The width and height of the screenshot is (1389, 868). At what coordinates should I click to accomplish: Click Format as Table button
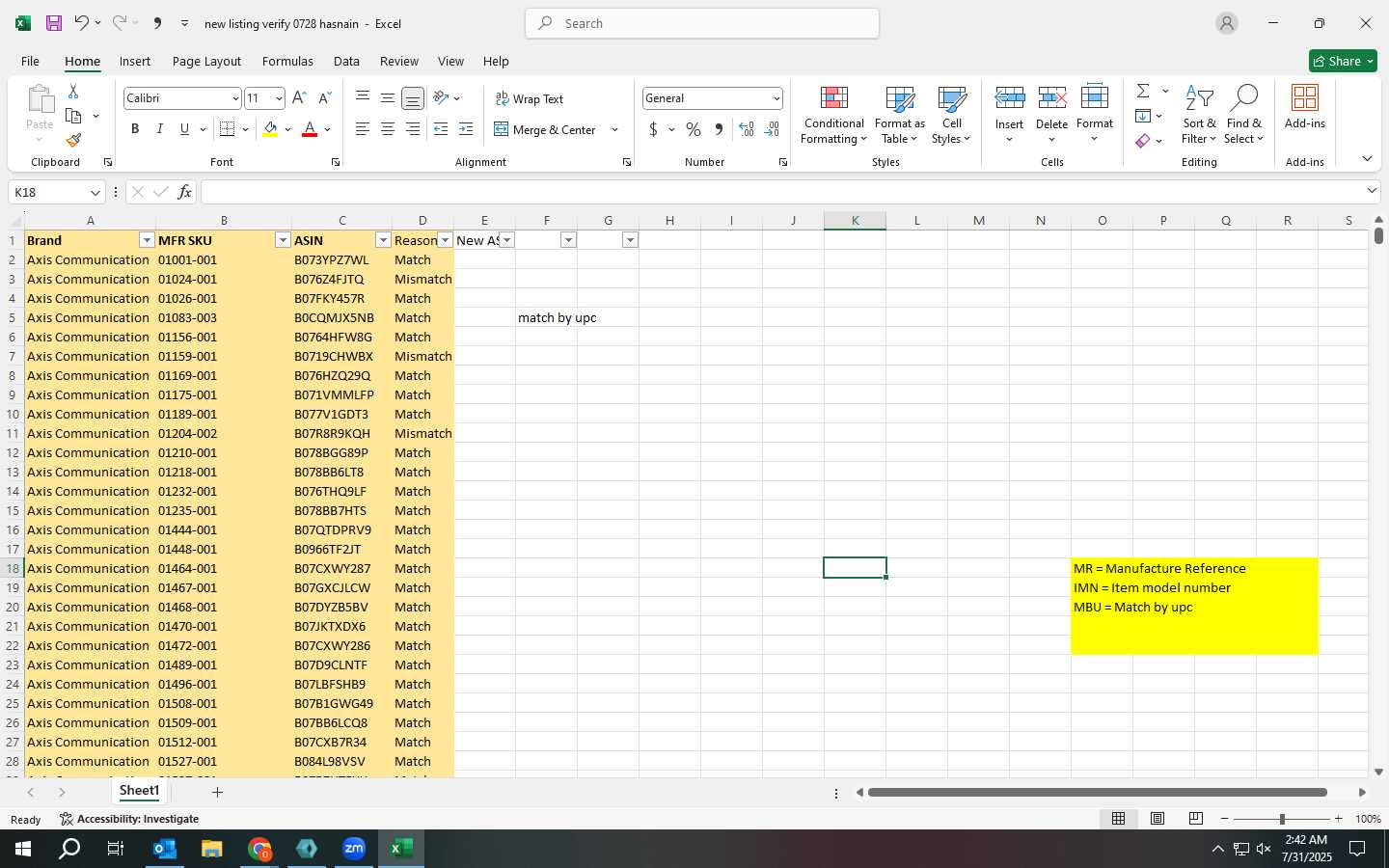pyautogui.click(x=899, y=115)
